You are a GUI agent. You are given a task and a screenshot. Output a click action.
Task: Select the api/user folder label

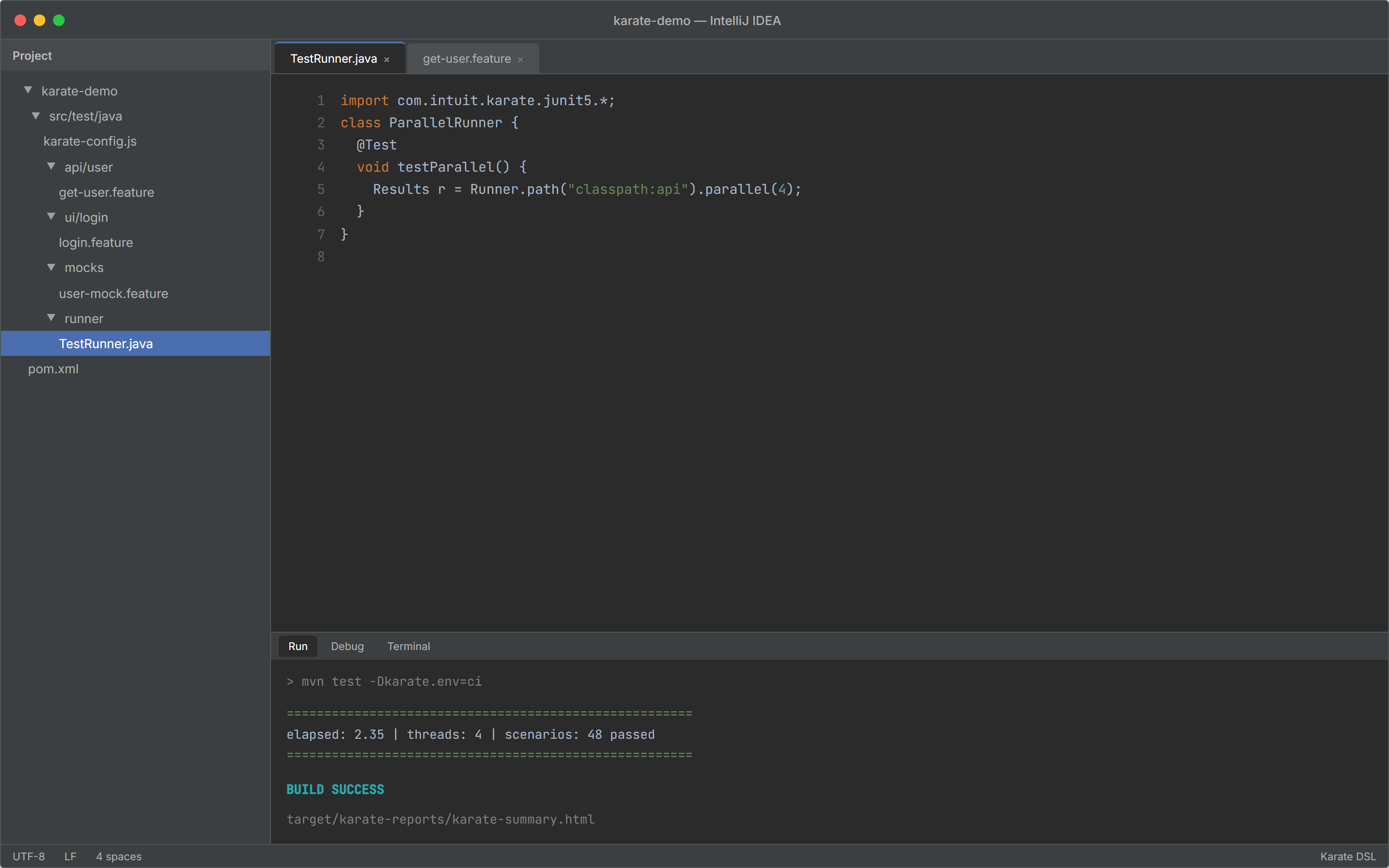pos(88,167)
